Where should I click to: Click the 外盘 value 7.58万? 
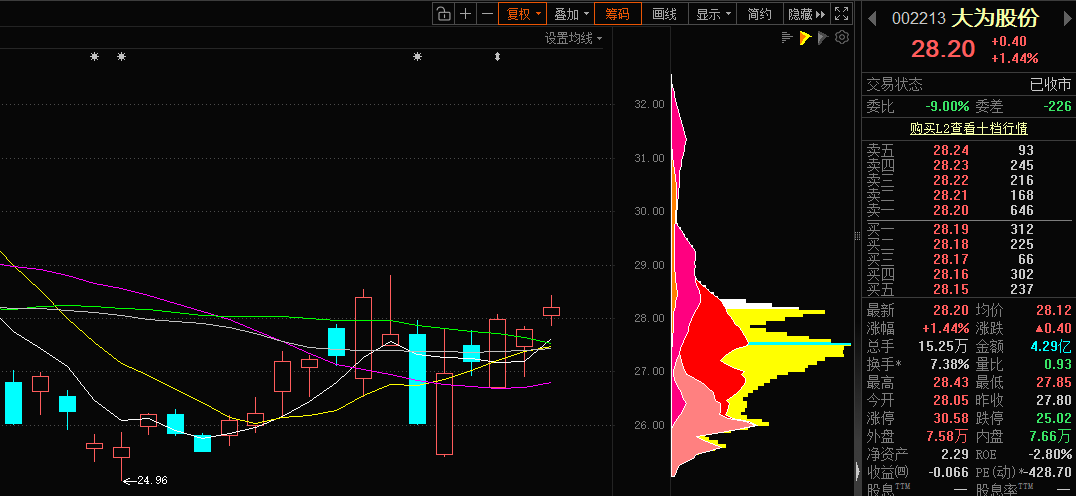coord(948,436)
